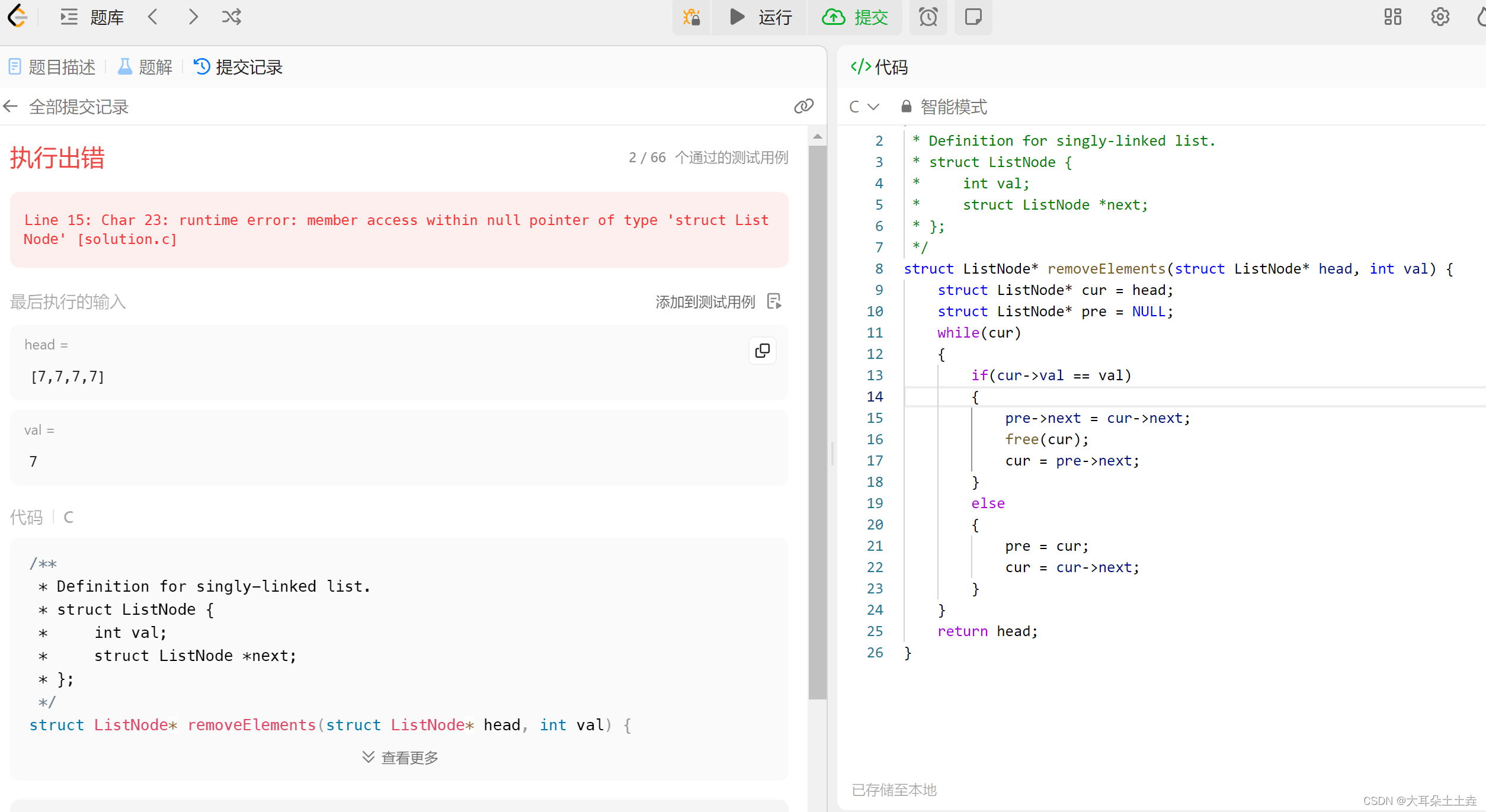Click the LeetCode logo icon
The image size is (1486, 812).
17,17
